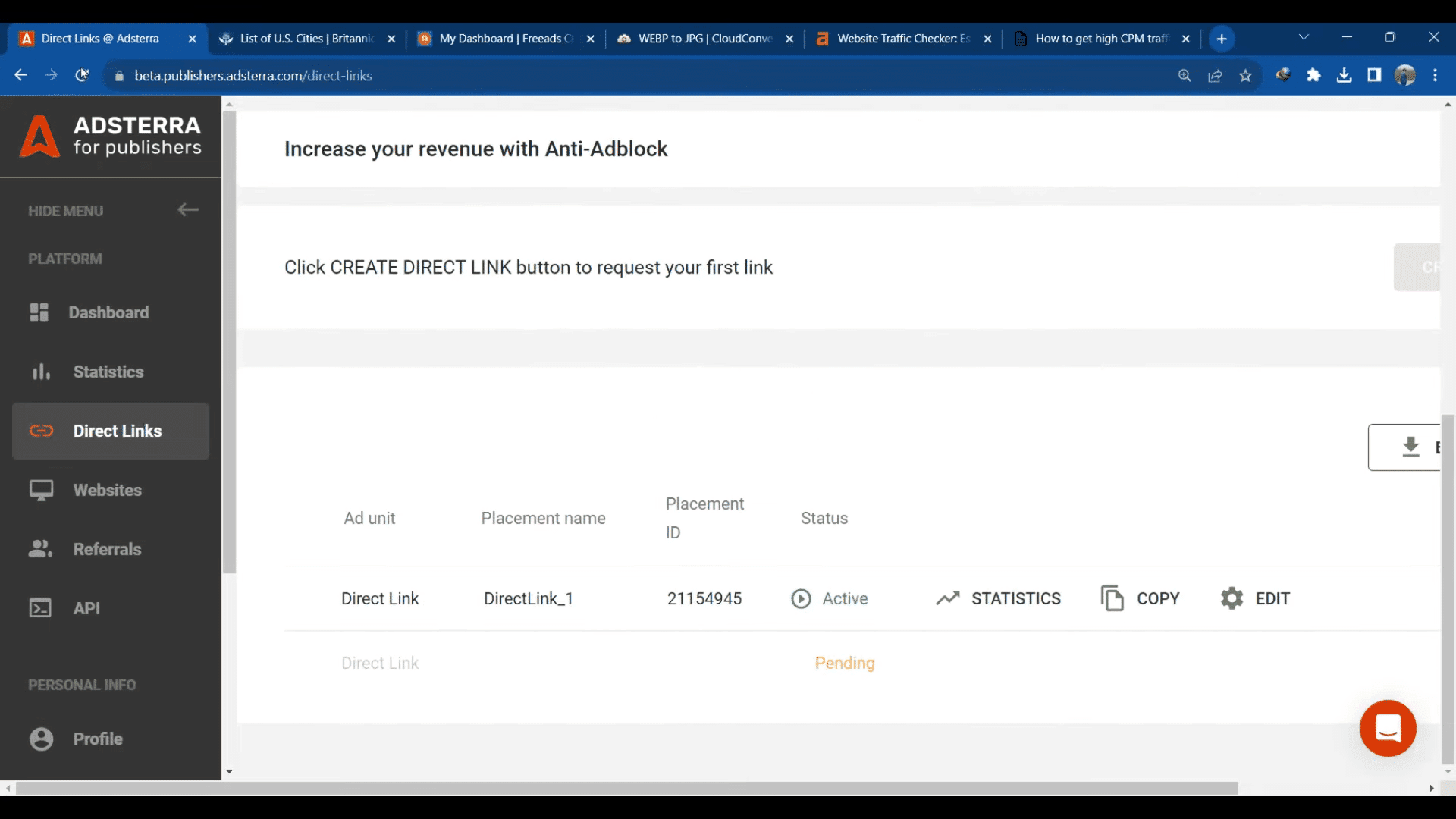Click placement ID 21154945

click(704, 598)
